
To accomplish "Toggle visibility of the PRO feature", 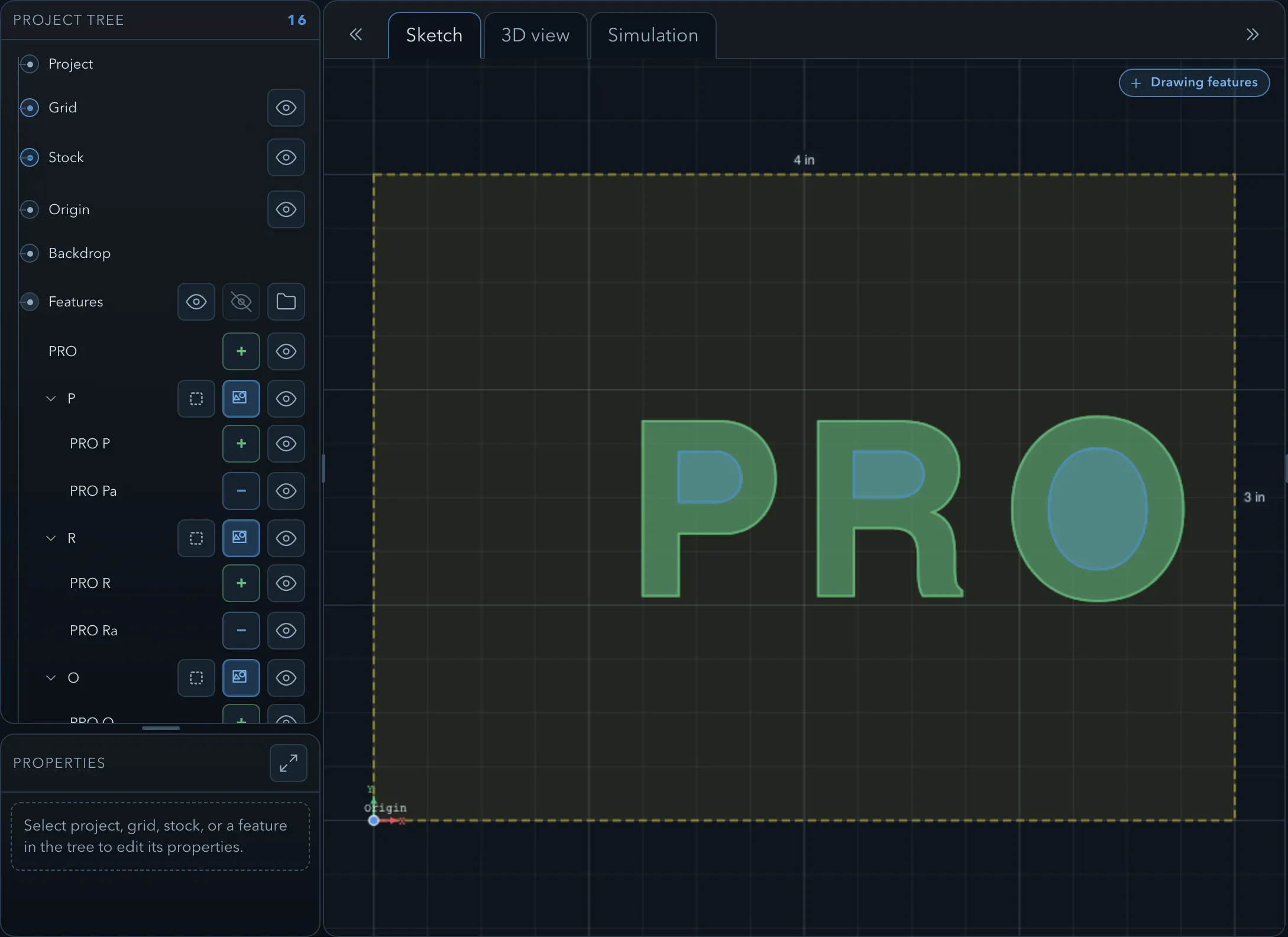I will [x=286, y=351].
